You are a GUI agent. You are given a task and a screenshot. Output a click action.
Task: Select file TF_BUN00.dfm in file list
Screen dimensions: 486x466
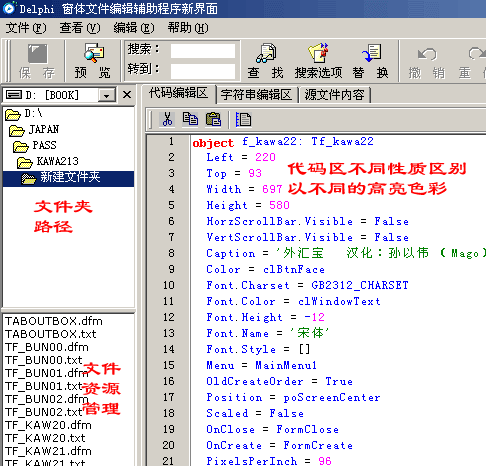click(x=47, y=347)
